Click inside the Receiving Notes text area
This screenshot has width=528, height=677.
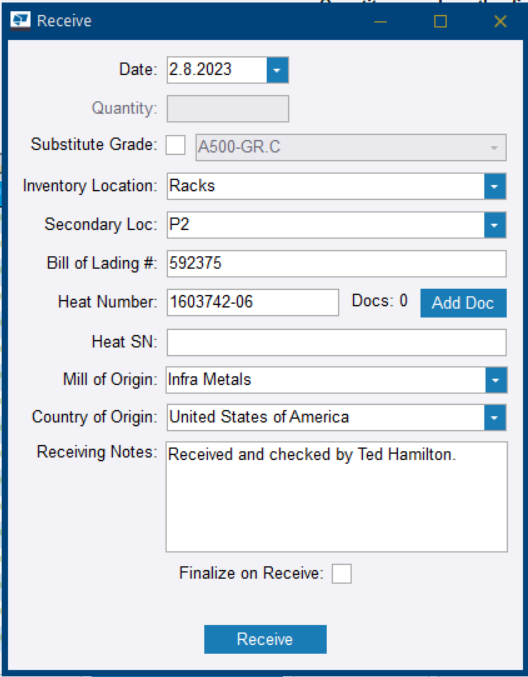(x=337, y=497)
